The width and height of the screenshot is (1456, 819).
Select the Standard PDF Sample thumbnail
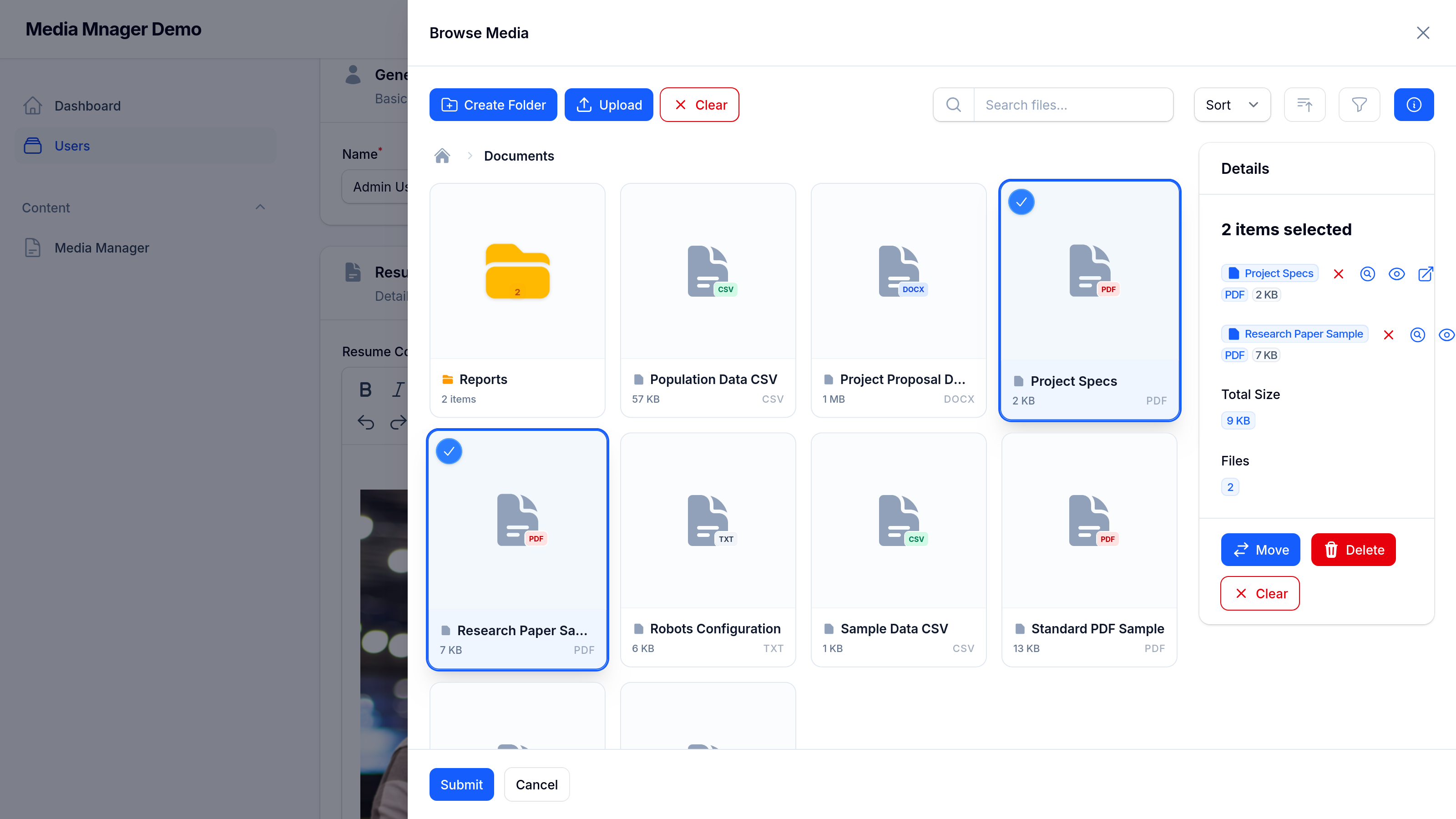(1089, 521)
